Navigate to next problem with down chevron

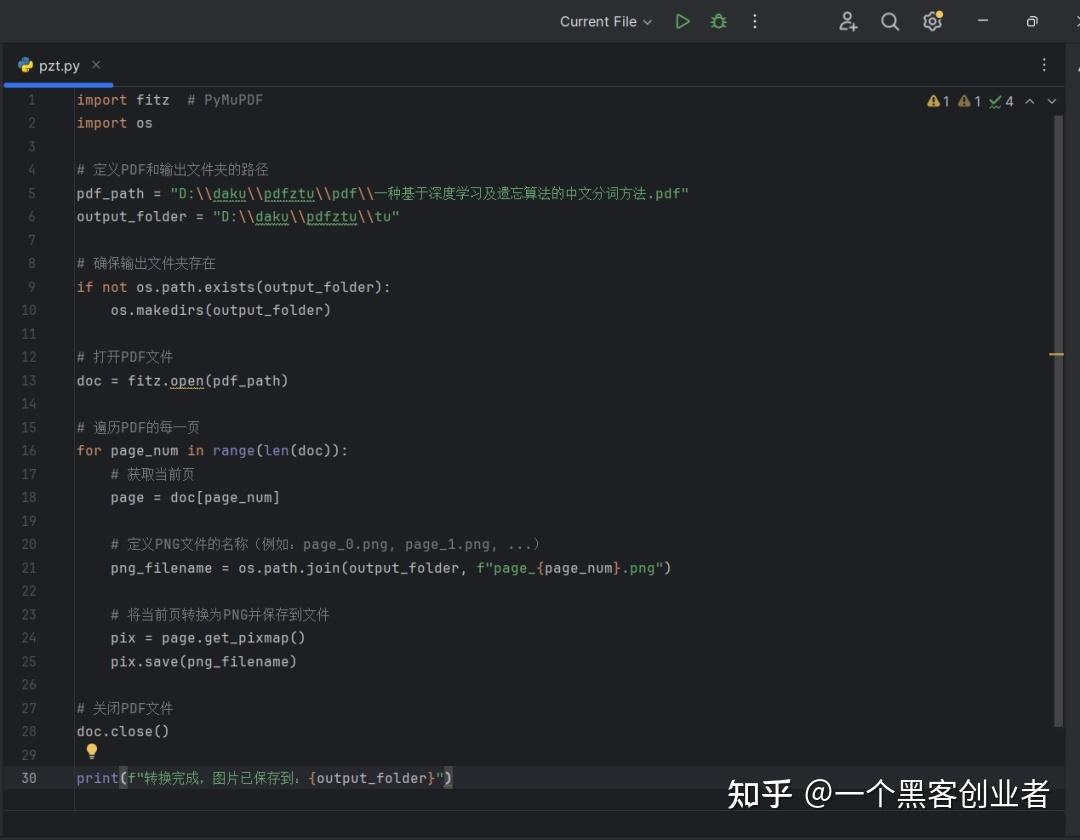[x=1051, y=100]
